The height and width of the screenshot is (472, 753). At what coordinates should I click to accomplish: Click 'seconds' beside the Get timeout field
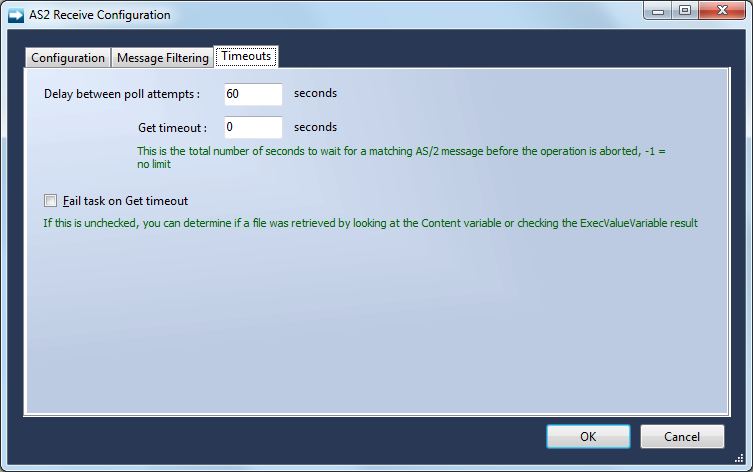[315, 128]
